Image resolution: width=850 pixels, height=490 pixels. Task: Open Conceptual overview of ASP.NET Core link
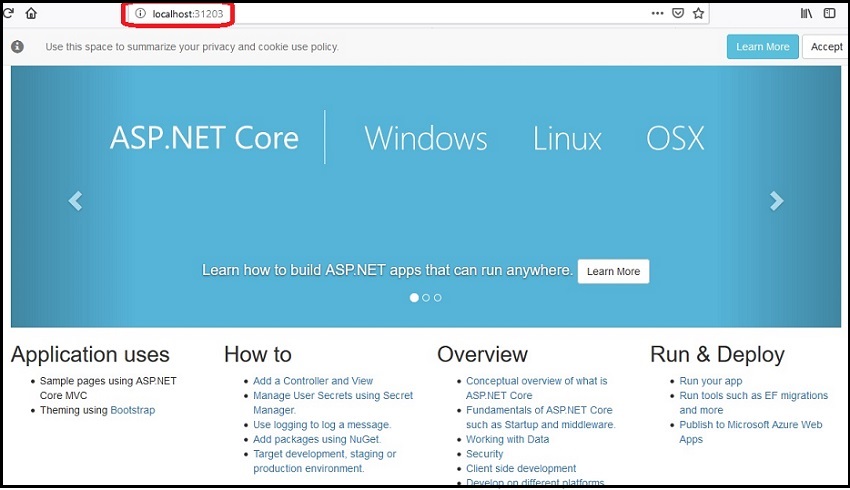(x=537, y=388)
